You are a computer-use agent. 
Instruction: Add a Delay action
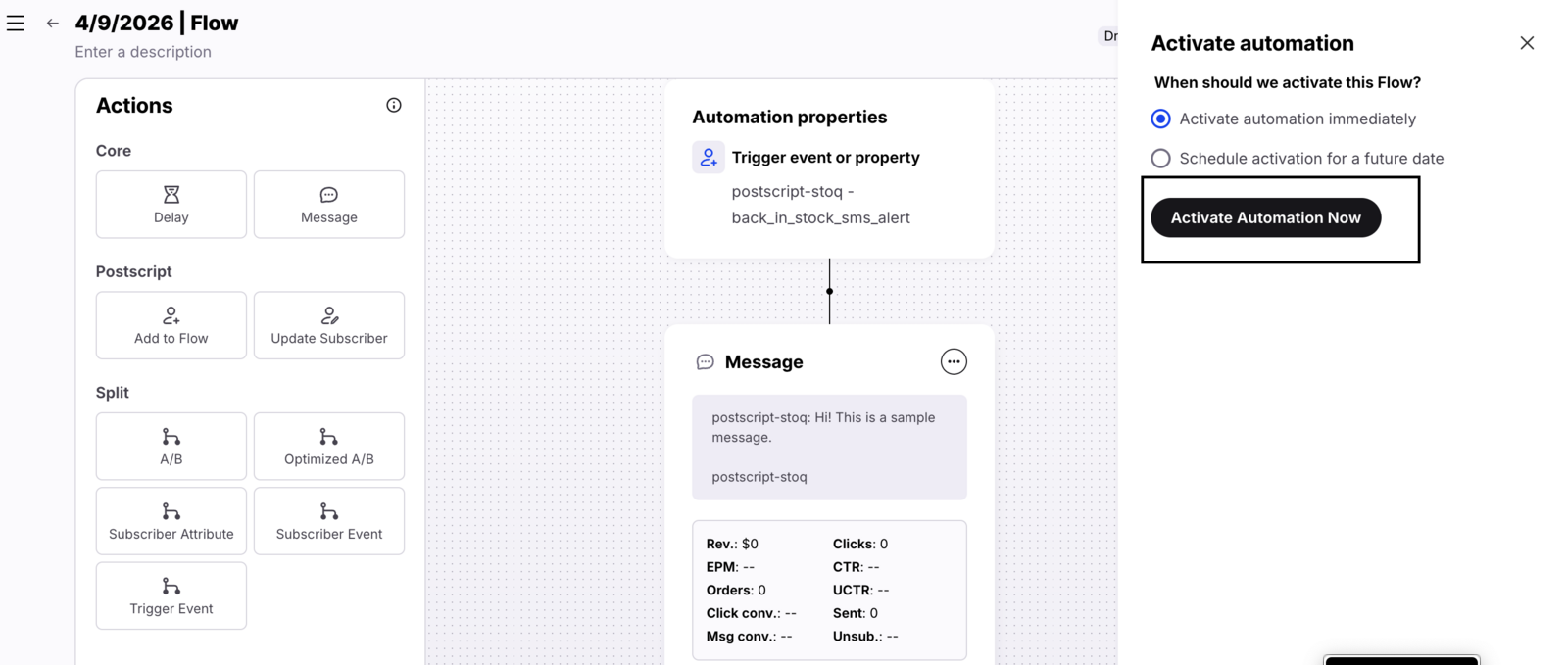[171, 205]
